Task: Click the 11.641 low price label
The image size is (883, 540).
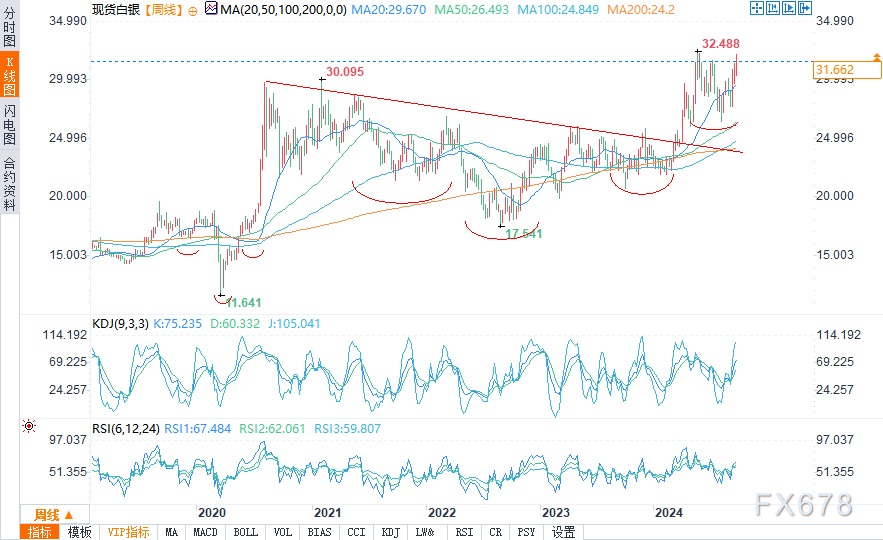Action: [244, 303]
